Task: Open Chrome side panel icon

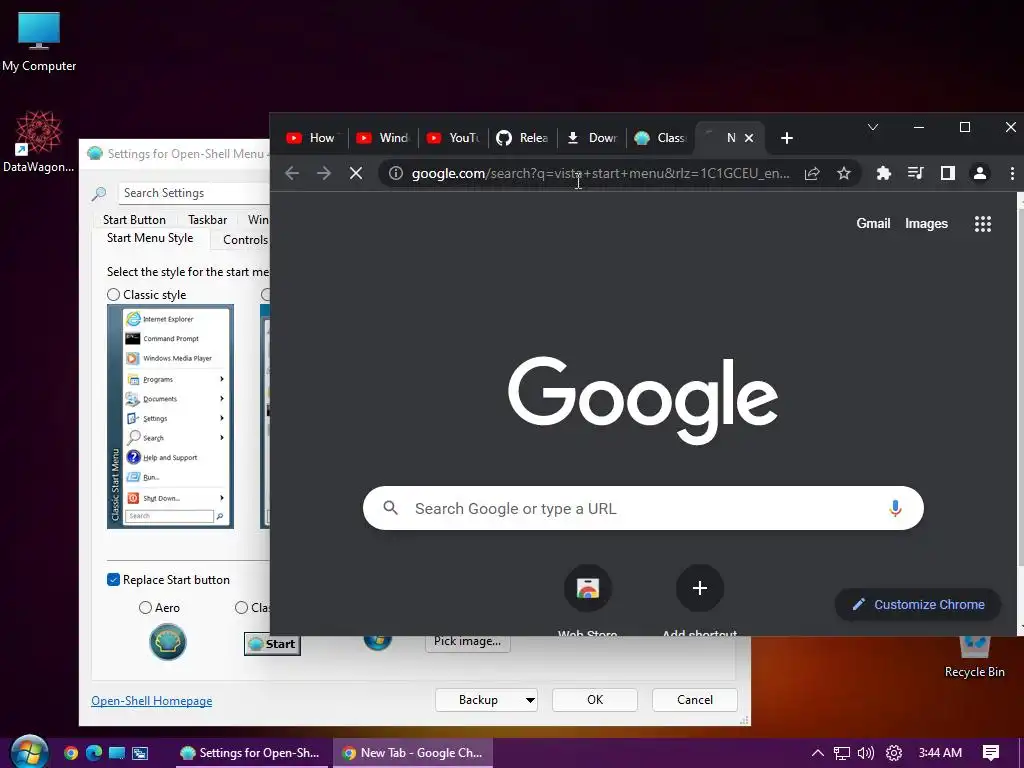Action: [948, 173]
